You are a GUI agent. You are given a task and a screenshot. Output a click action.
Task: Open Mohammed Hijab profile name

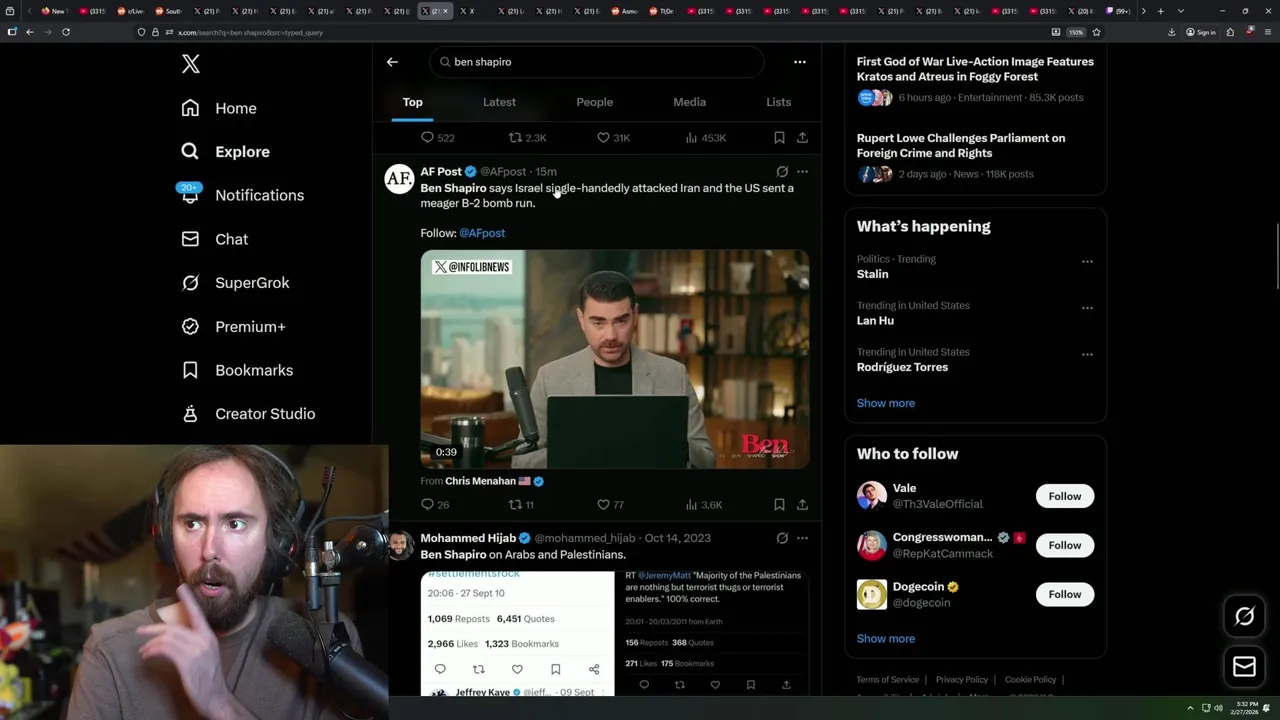coord(468,538)
